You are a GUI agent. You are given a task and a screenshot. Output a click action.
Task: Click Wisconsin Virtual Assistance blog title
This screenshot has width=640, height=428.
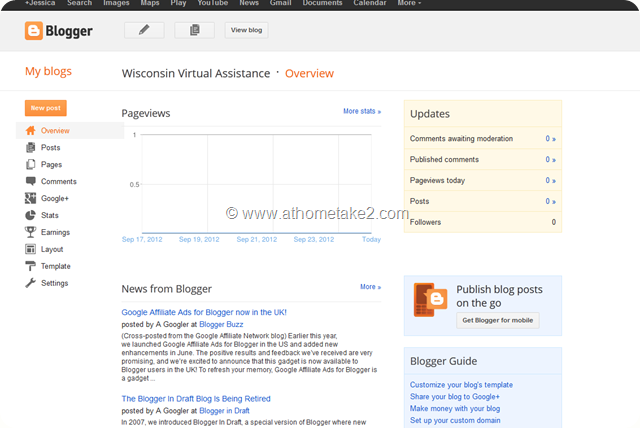[196, 73]
